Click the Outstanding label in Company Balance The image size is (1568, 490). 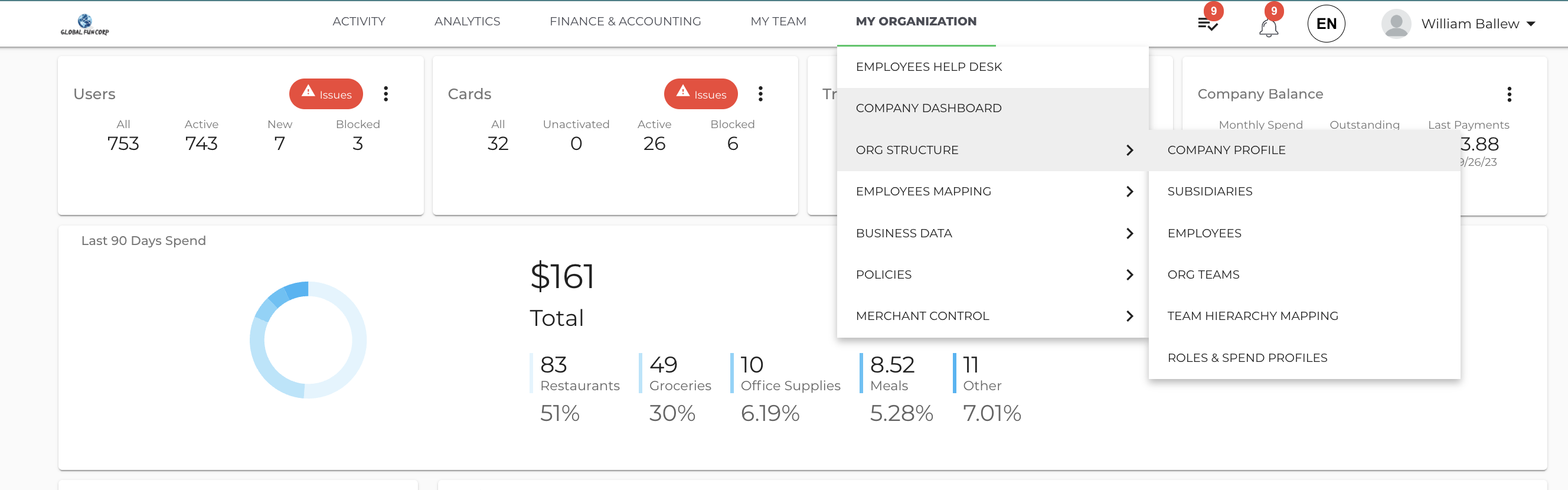pyautogui.click(x=1365, y=125)
